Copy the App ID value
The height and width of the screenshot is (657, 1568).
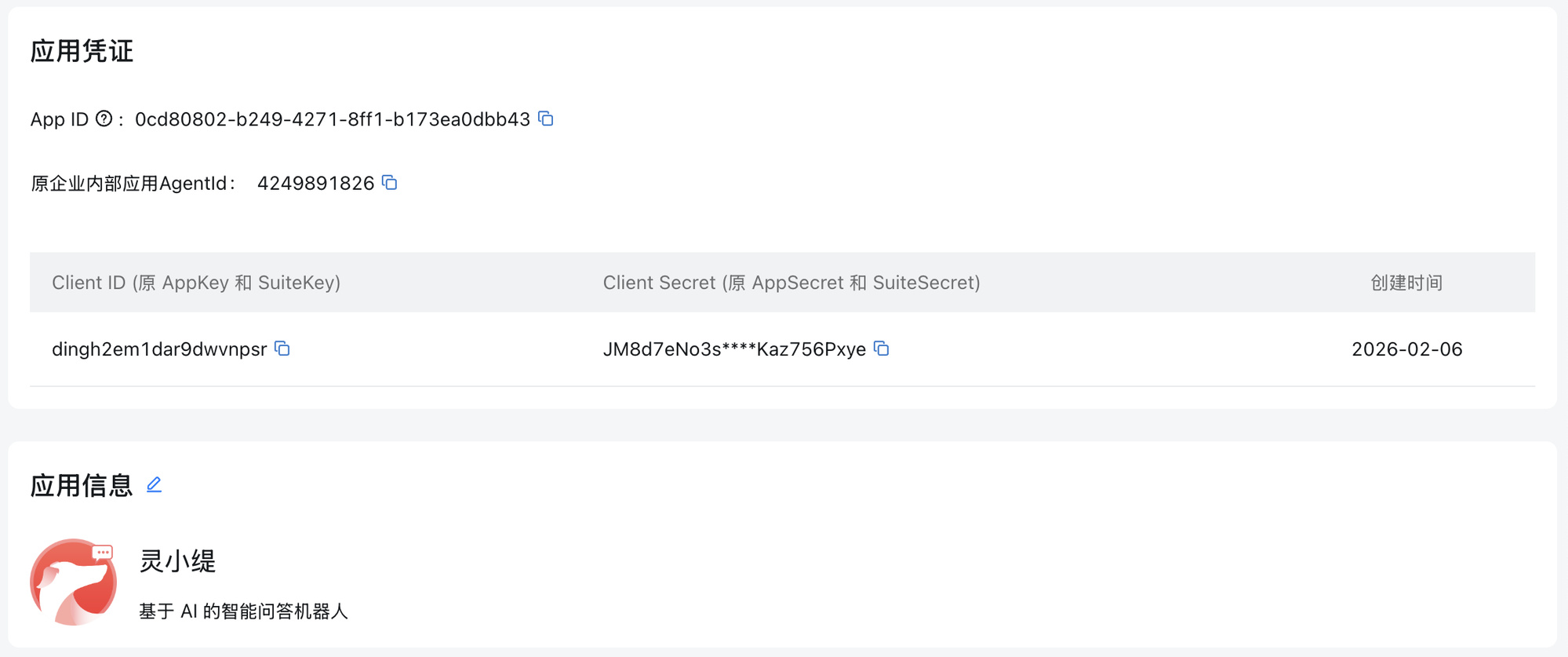tap(546, 119)
